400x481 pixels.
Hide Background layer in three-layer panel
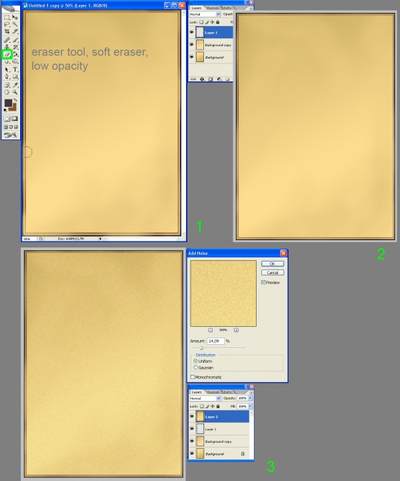pos(192,57)
